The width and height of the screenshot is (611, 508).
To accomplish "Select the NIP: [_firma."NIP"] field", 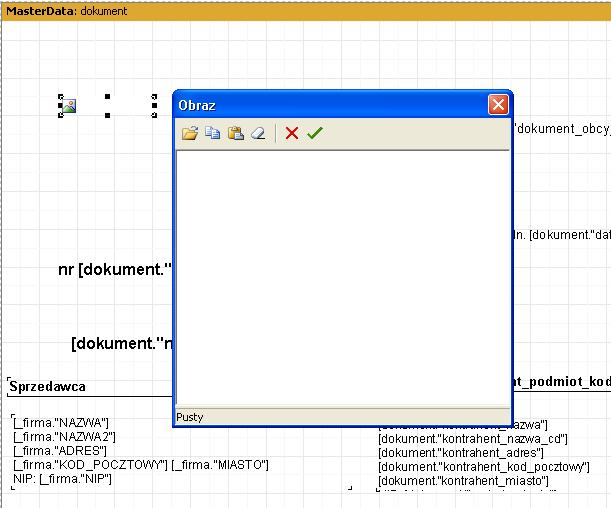I will [x=62, y=479].
